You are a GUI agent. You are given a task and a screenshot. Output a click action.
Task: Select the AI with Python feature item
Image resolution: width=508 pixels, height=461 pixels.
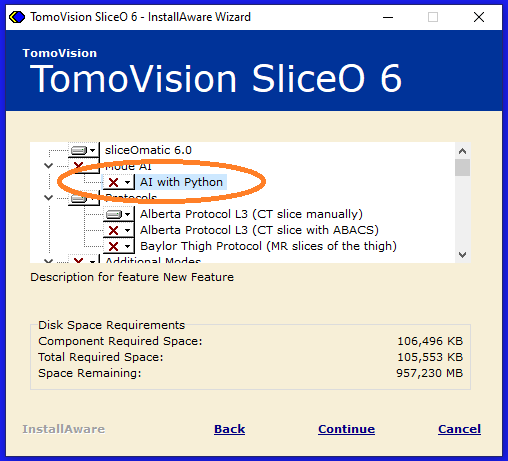click(x=181, y=182)
